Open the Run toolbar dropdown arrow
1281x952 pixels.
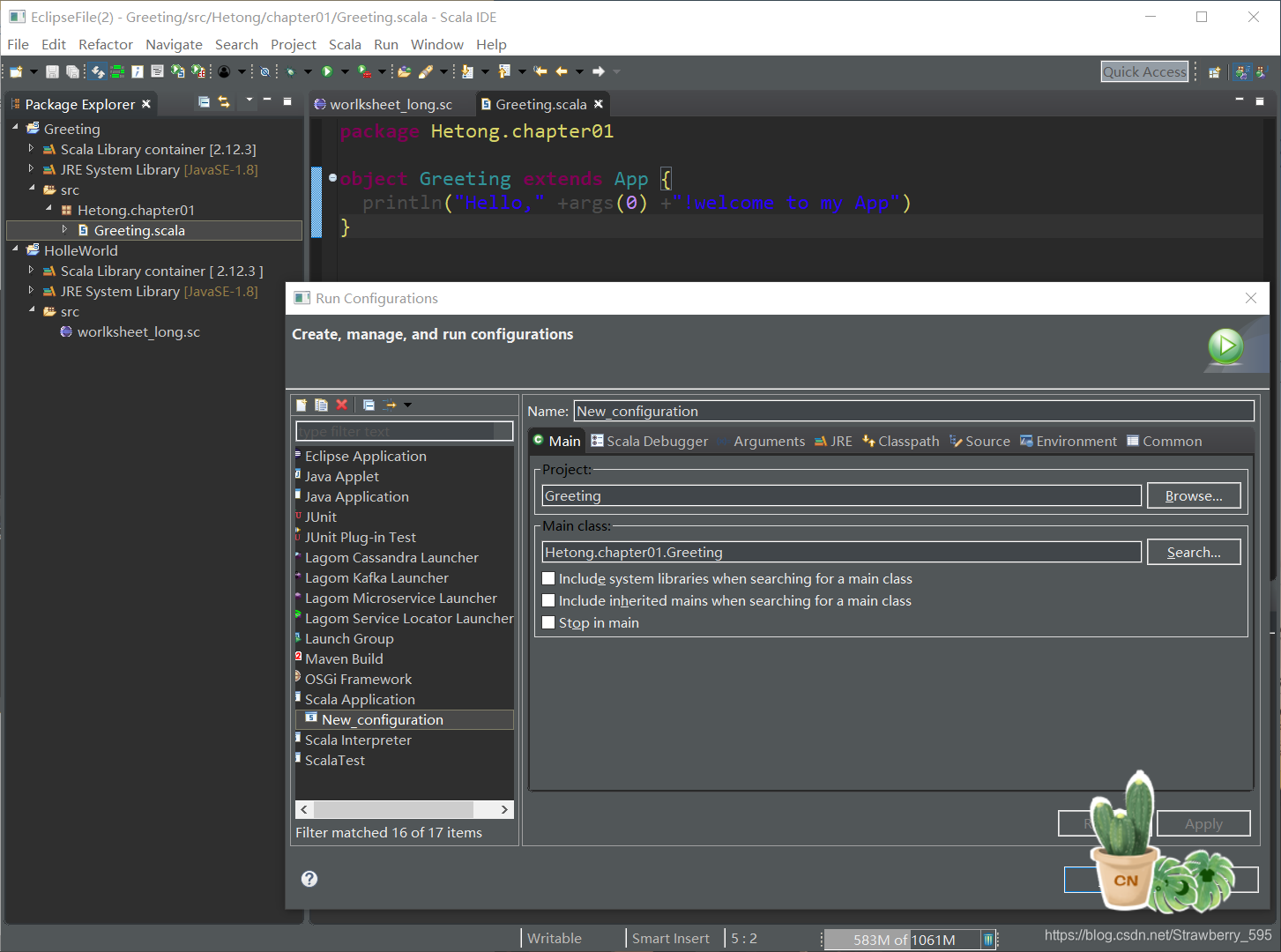click(x=345, y=71)
